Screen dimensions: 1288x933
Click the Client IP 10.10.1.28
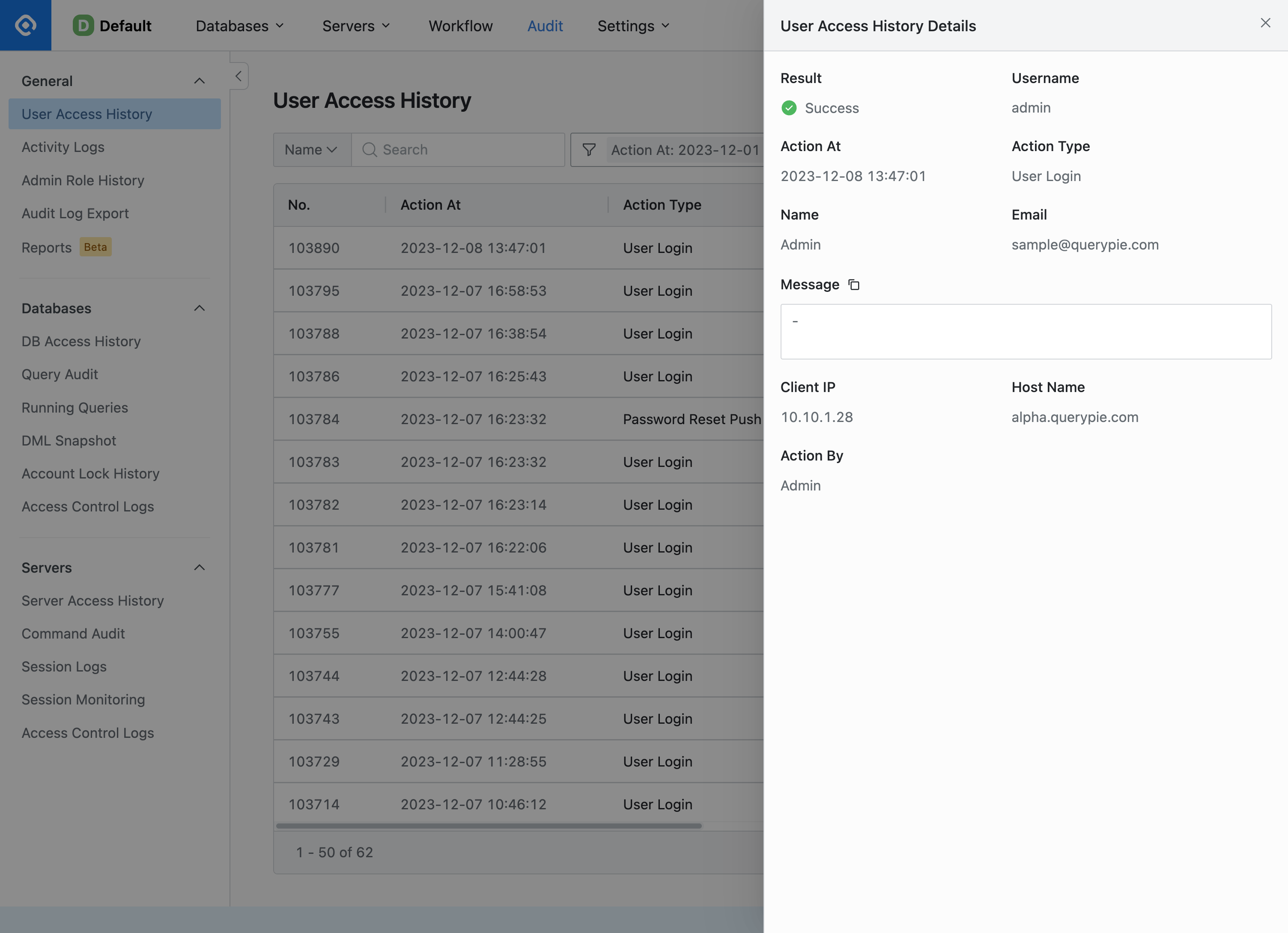coord(817,417)
